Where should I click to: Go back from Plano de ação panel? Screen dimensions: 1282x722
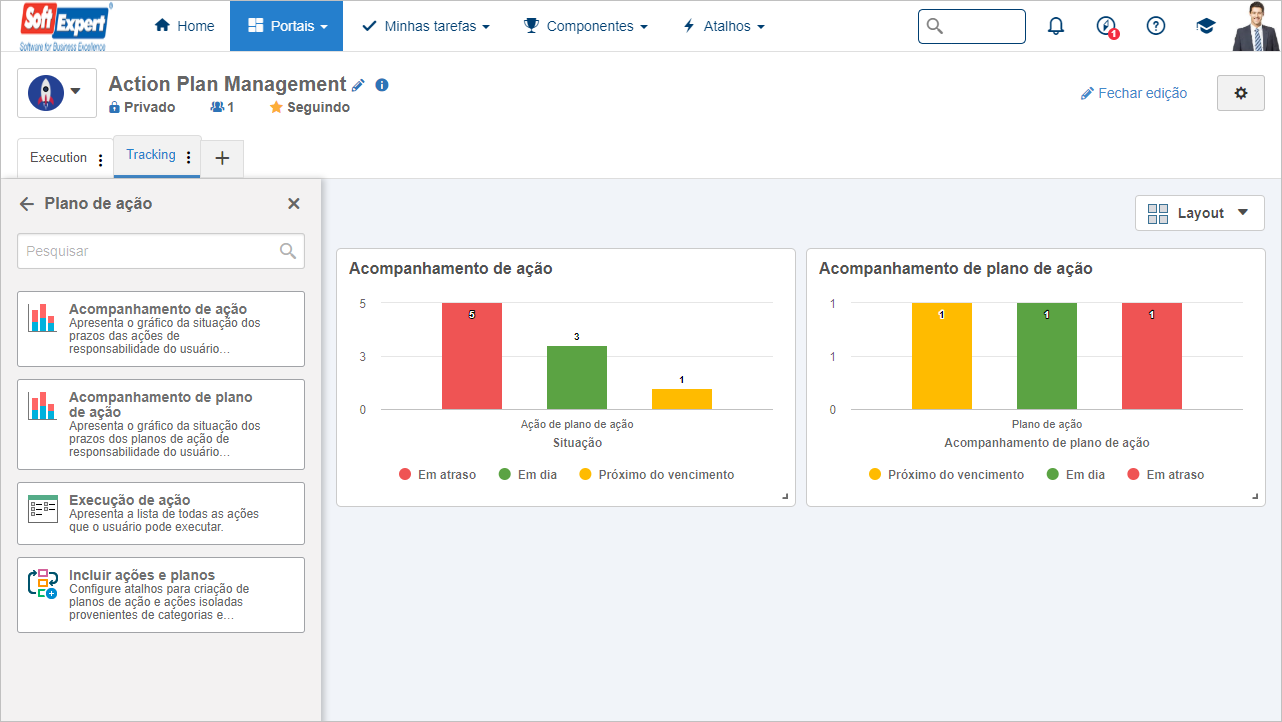coord(27,204)
